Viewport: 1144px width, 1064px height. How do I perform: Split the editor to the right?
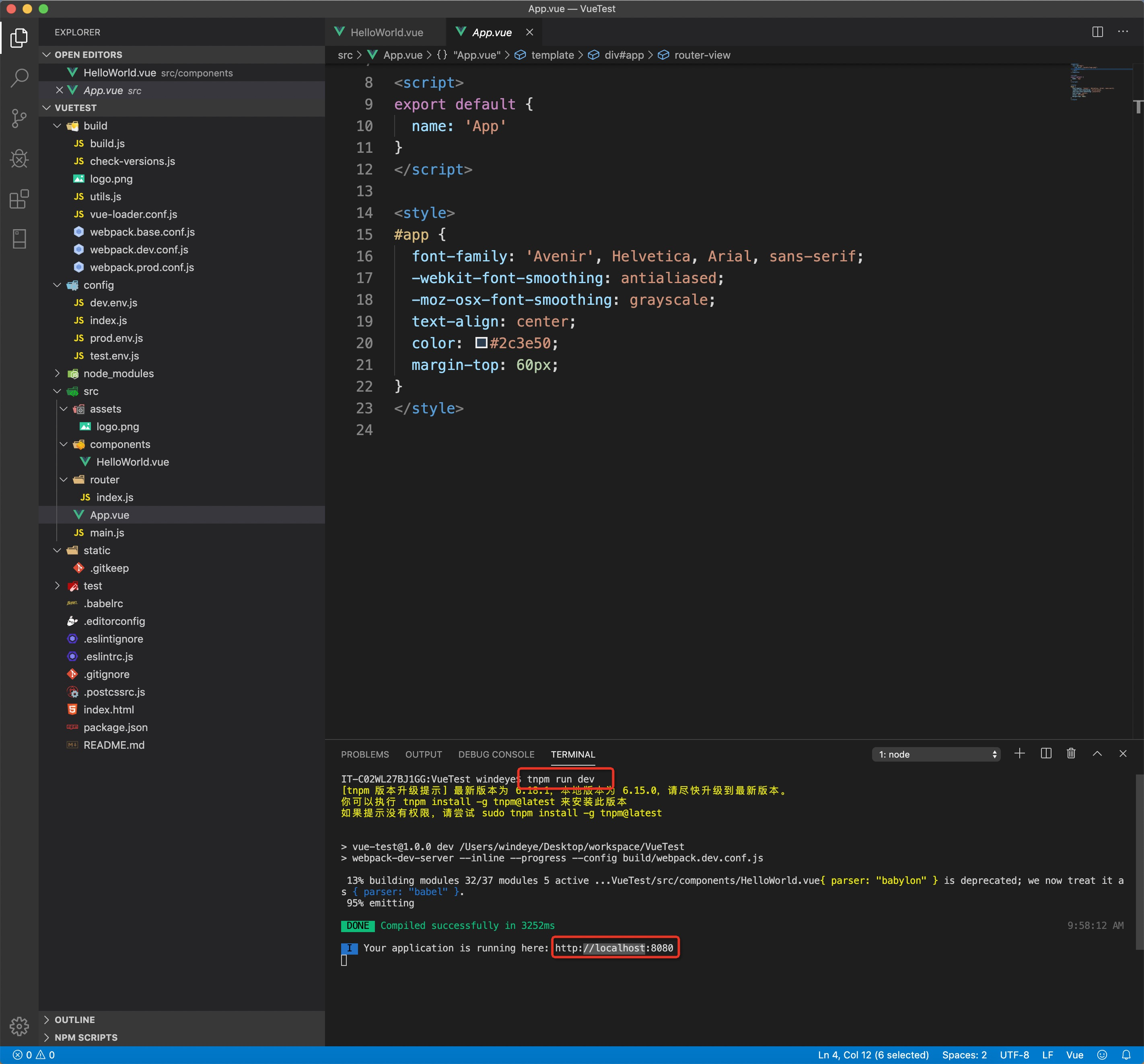(1097, 32)
